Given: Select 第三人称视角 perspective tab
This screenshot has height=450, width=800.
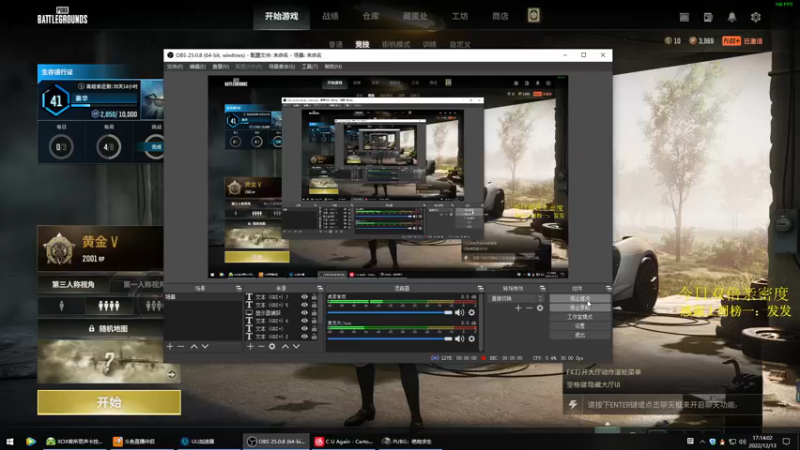Looking at the screenshot, I should (x=73, y=285).
